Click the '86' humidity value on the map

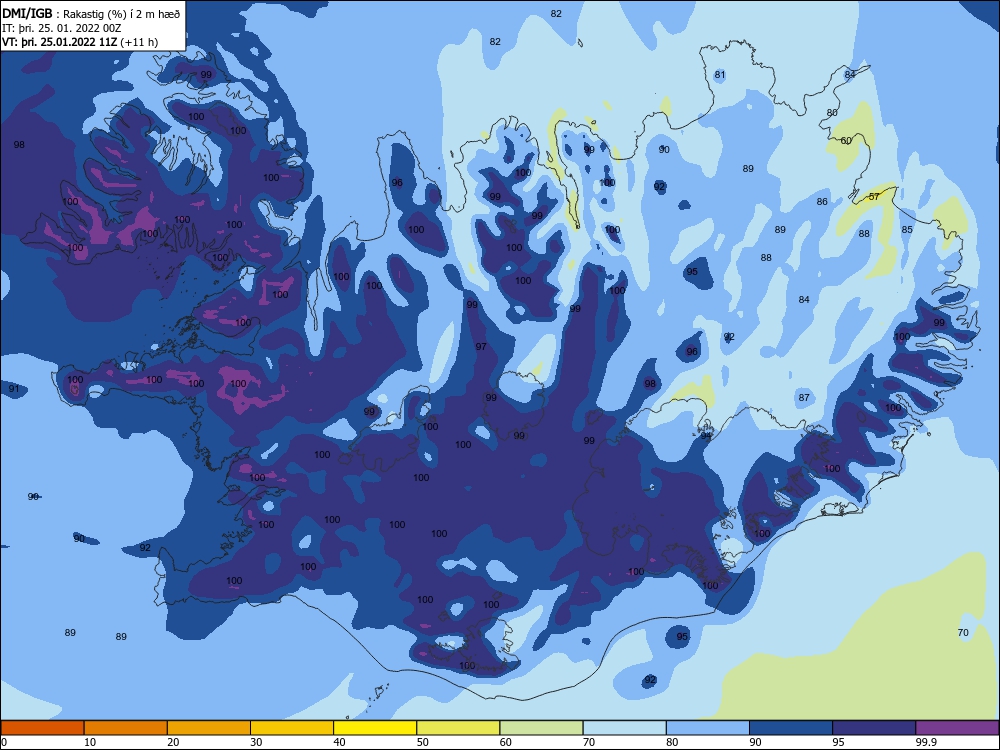pos(822,202)
